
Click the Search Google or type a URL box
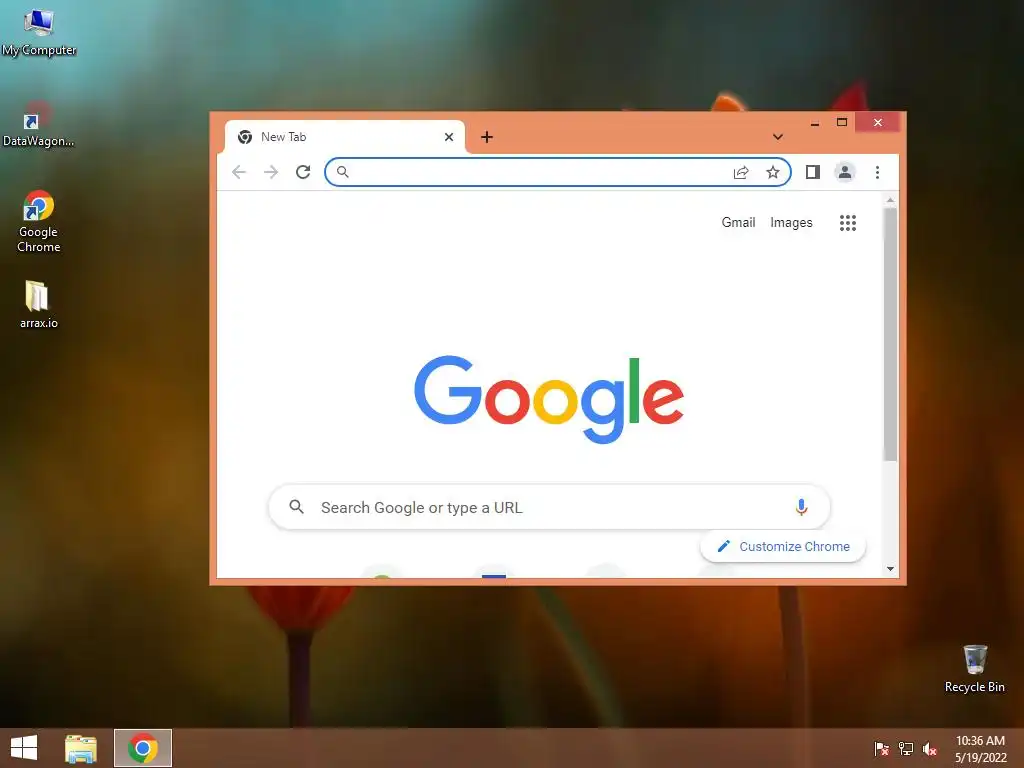pos(549,507)
